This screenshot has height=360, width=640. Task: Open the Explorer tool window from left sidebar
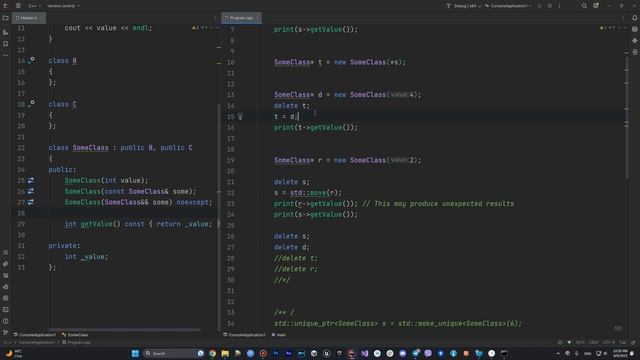(5, 18)
